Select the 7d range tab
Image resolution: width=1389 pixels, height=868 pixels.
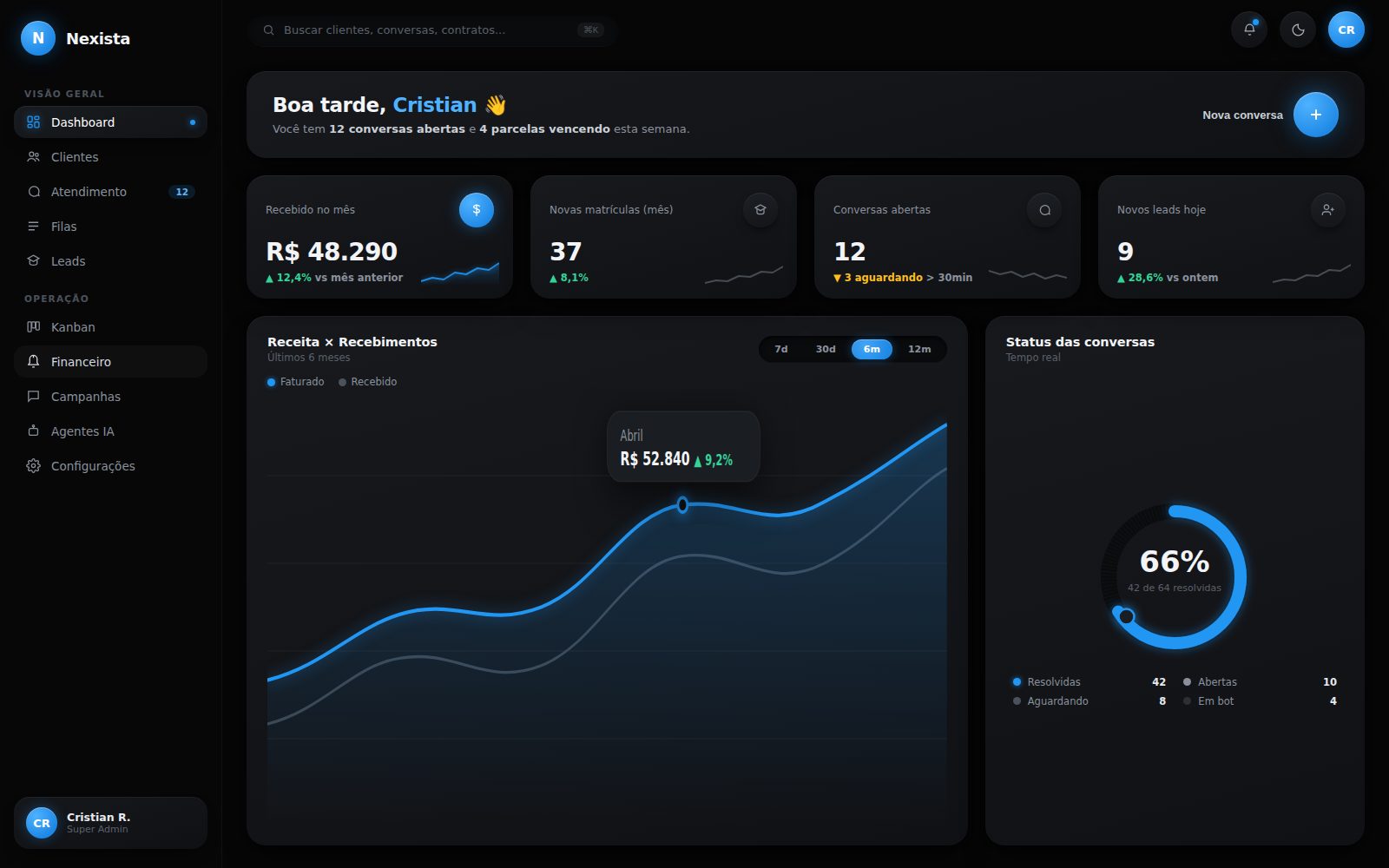(781, 349)
